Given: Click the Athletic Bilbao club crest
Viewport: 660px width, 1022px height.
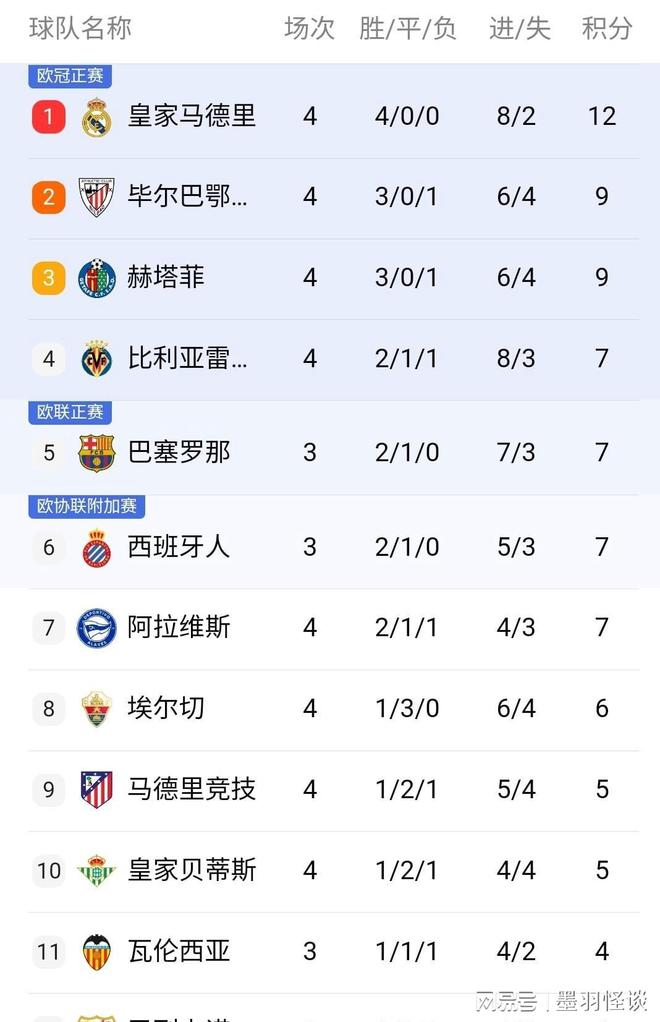Looking at the screenshot, I should (x=96, y=197).
